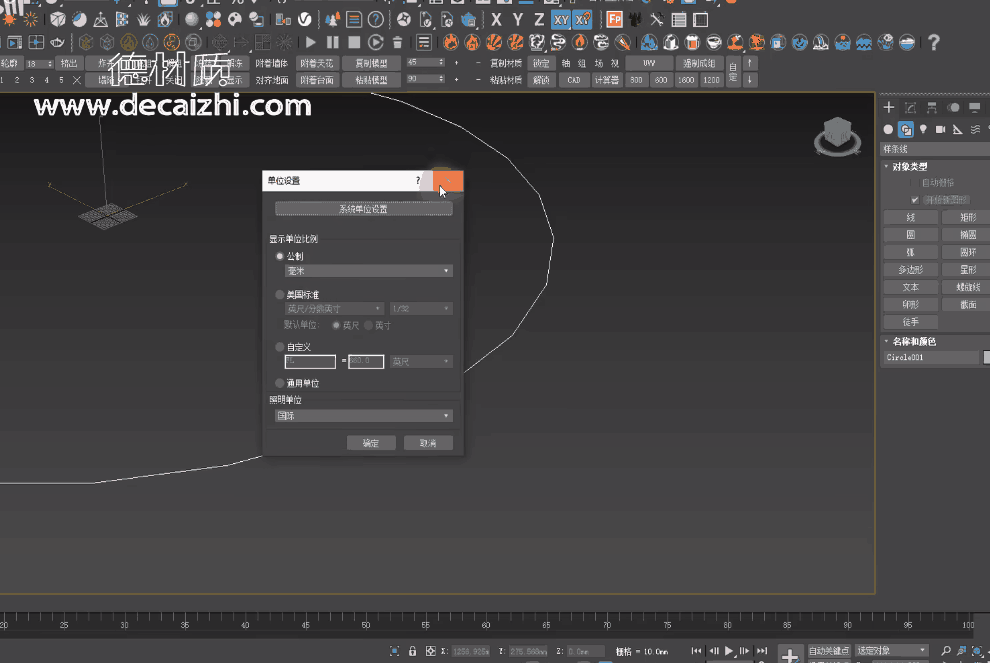Viewport: 990px width, 663px height.
Task: Click the 多边形 polygon shape button
Action: tap(910, 270)
